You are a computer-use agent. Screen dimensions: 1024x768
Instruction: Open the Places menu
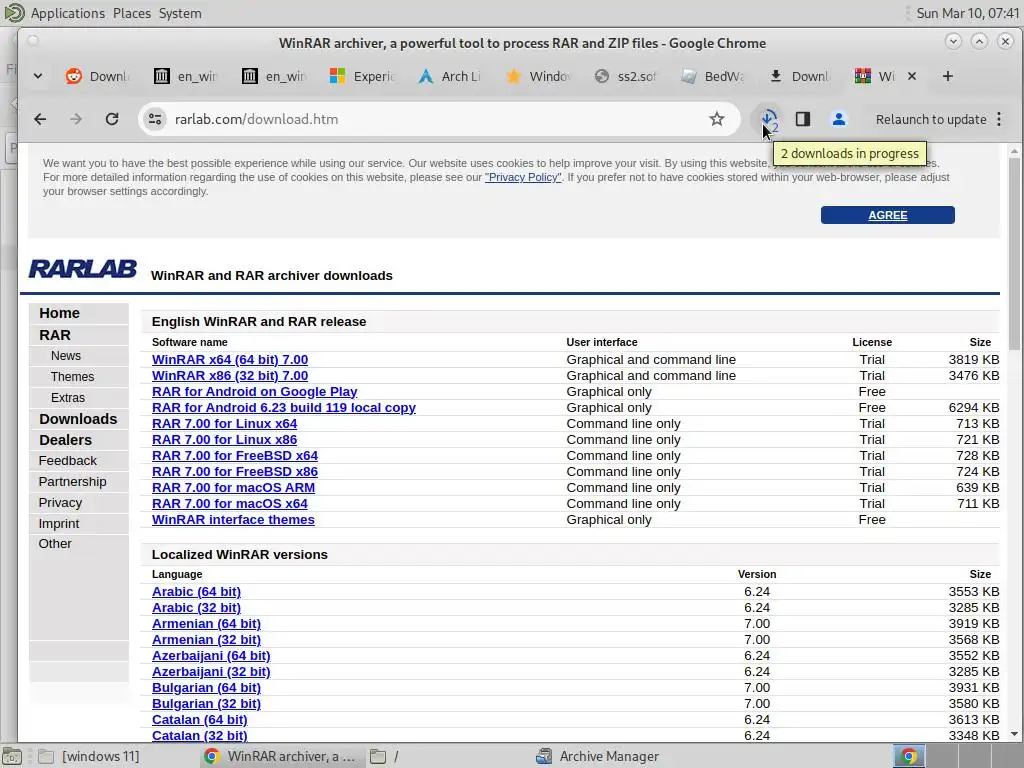point(131,13)
